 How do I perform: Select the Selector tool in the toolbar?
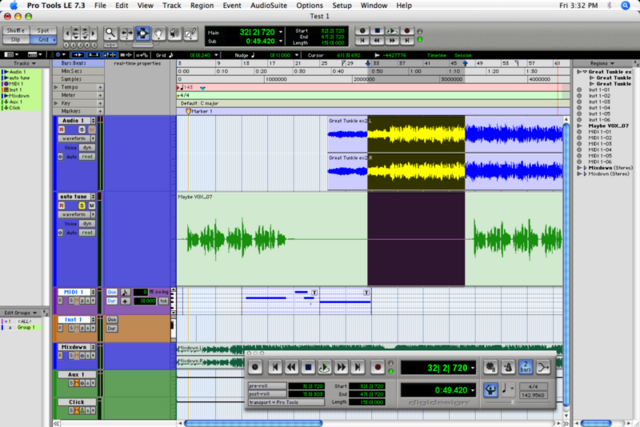pos(142,33)
